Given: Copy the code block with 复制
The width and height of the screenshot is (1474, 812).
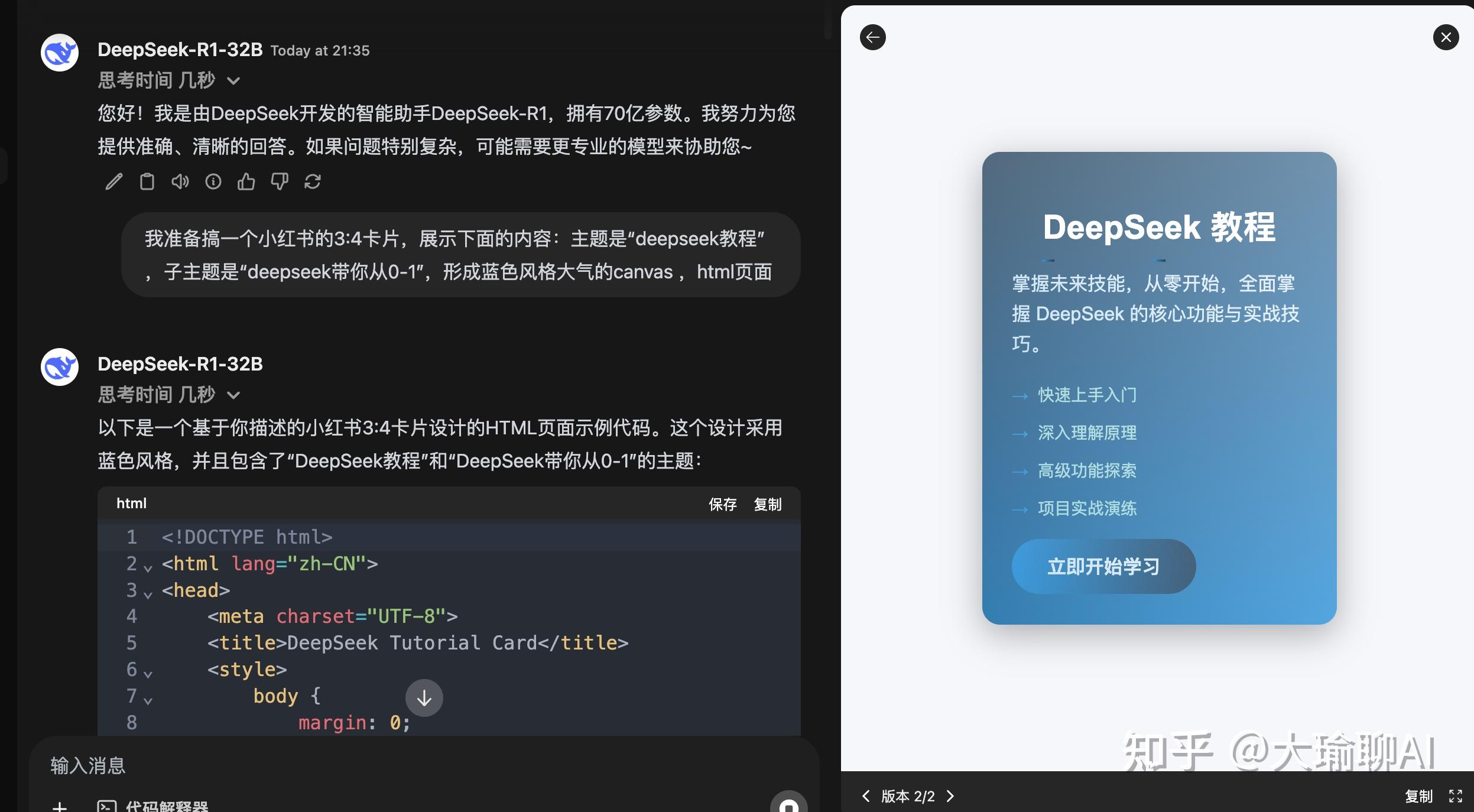Looking at the screenshot, I should coord(767,504).
